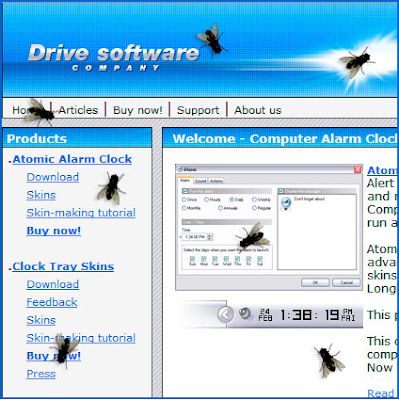Toggle the Sun day checkbox
Image resolution: width=399 pixels, height=400 pixels.
(x=192, y=259)
